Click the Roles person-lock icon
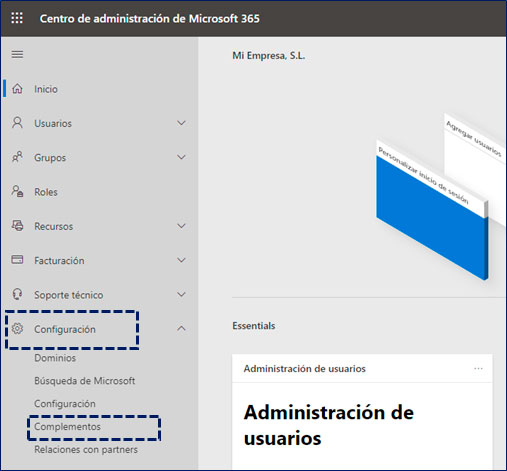 (17, 191)
